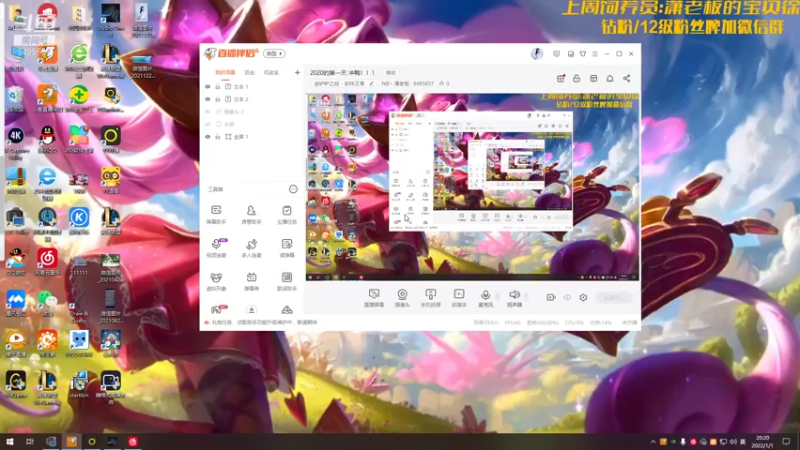800x450 pixels.
Task: Toggle the 扬声器 speaker on or off
Action: (514, 297)
